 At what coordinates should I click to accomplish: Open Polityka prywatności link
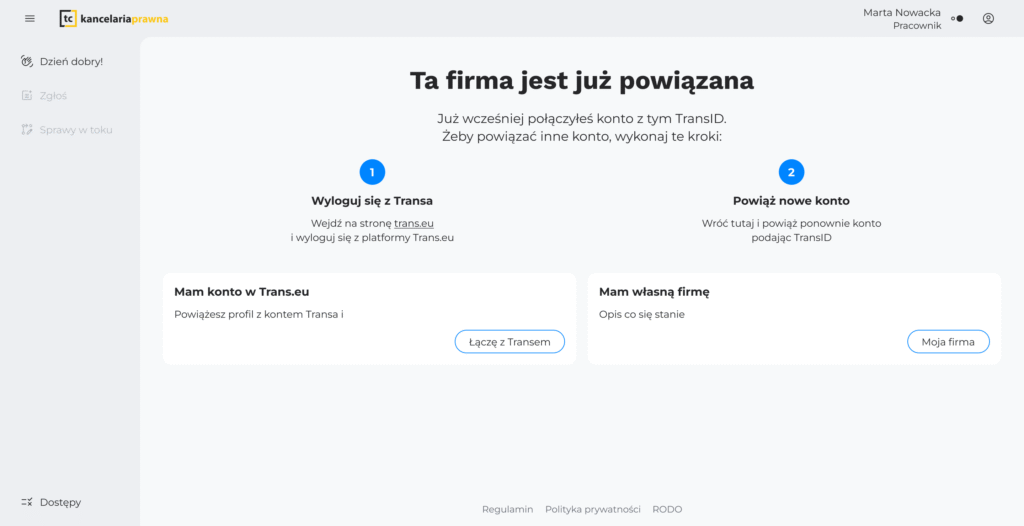(x=592, y=509)
